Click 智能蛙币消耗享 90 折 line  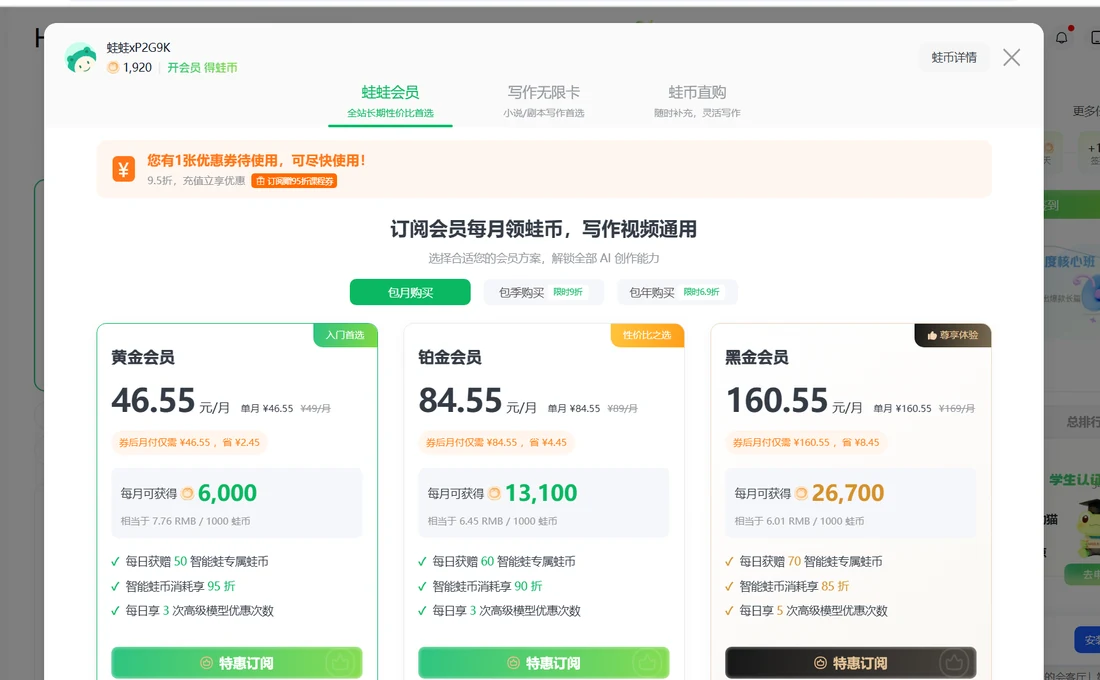click(487, 586)
